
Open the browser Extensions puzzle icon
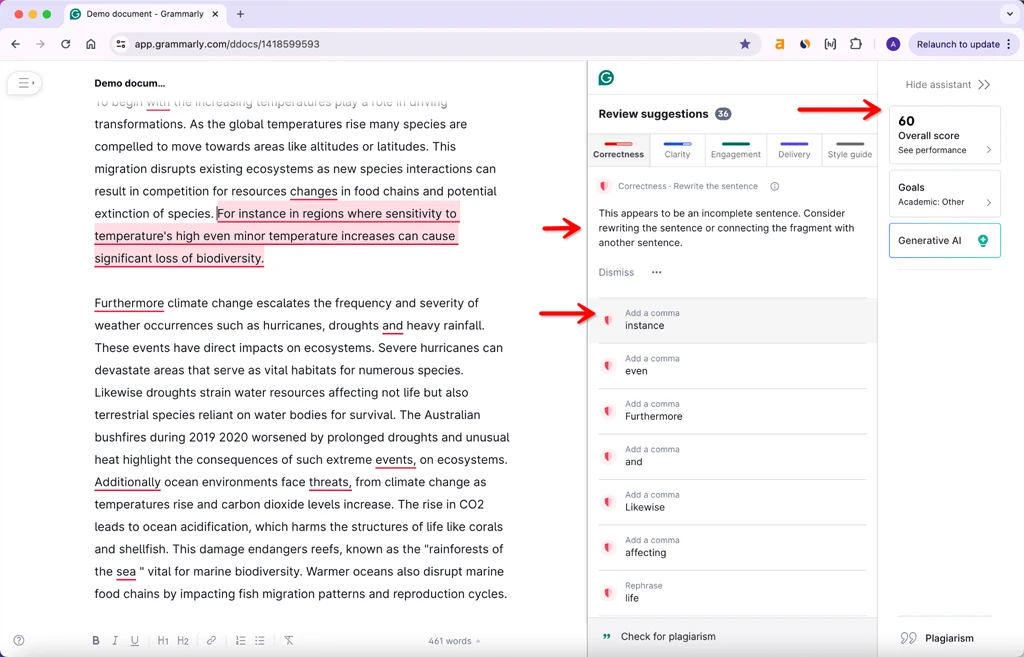tap(856, 44)
